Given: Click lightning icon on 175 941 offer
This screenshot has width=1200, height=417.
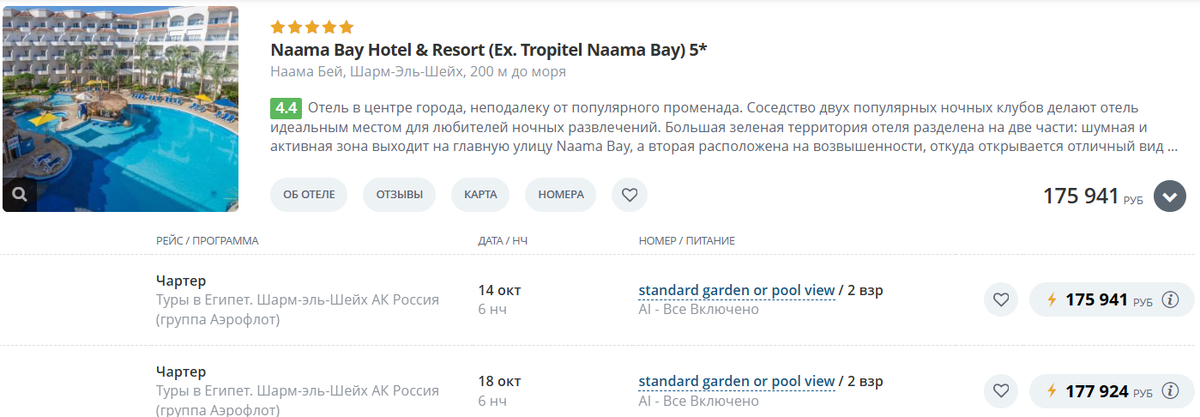Looking at the screenshot, I should (x=1051, y=300).
